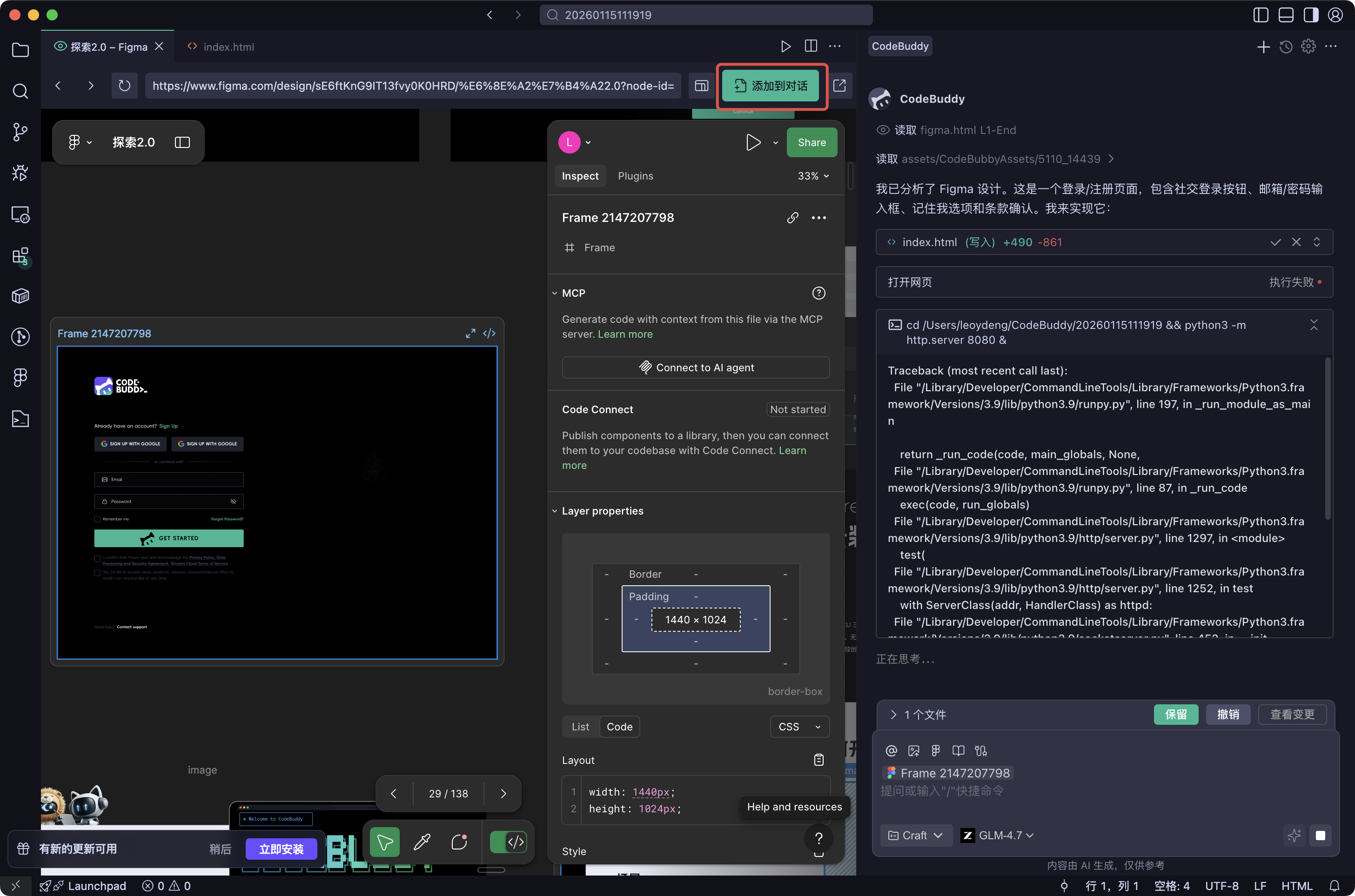
Task: Click the Extensions sidebar icon
Action: 20,256
